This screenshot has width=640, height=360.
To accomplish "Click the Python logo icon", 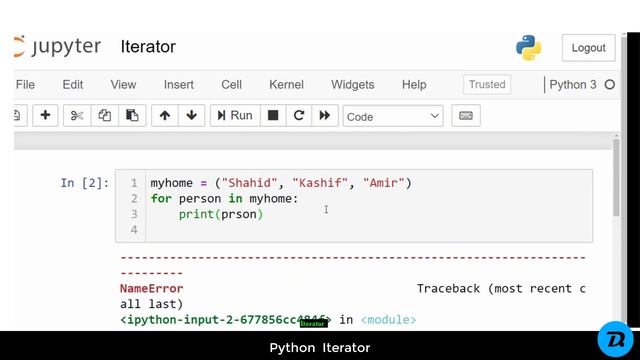I will point(529,48).
